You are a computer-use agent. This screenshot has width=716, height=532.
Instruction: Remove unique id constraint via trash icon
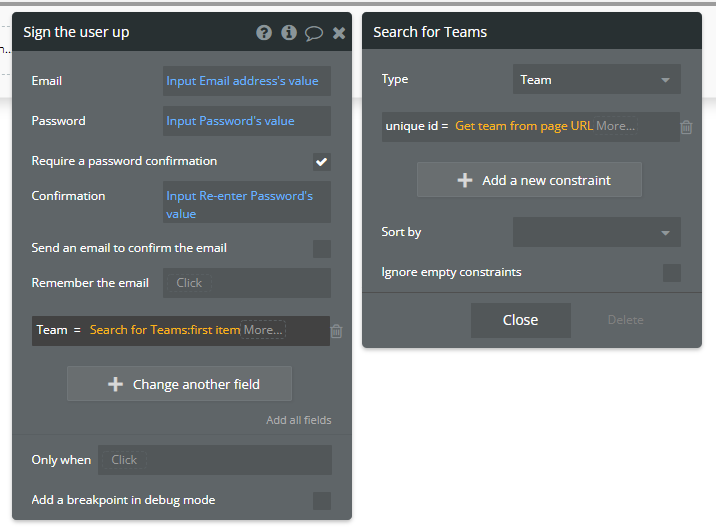tap(686, 127)
